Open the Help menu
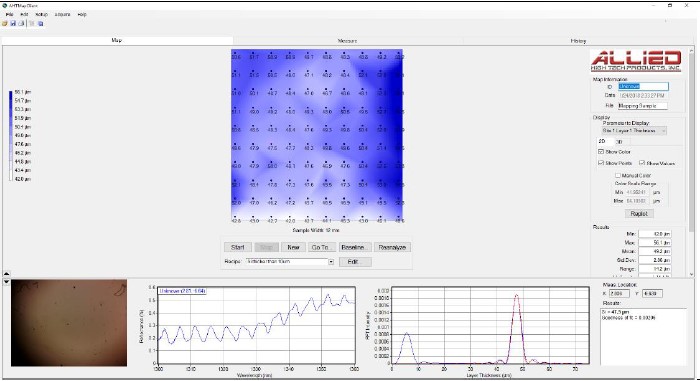The width and height of the screenshot is (700, 381). [x=82, y=14]
